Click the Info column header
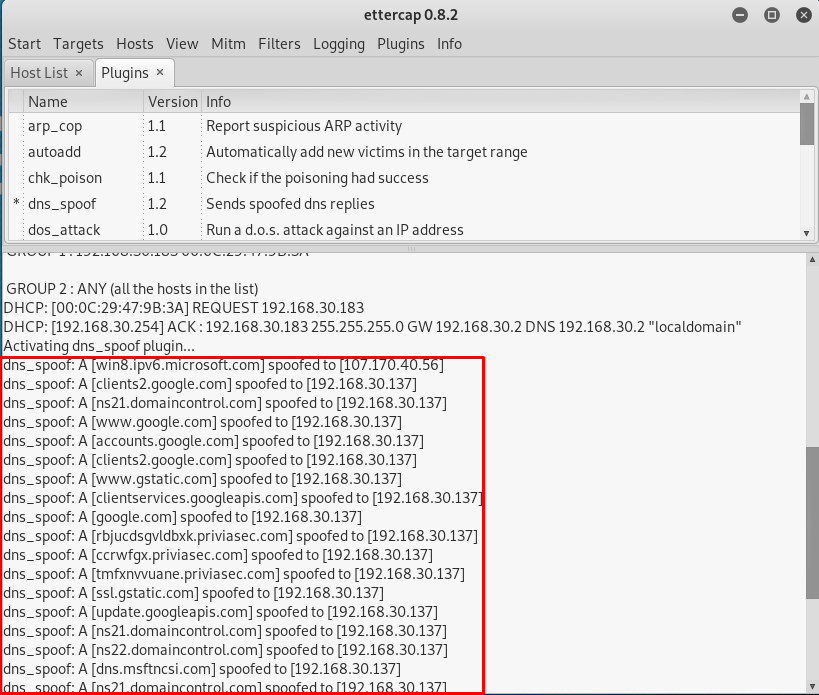The width and height of the screenshot is (819, 695). [x=500, y=102]
